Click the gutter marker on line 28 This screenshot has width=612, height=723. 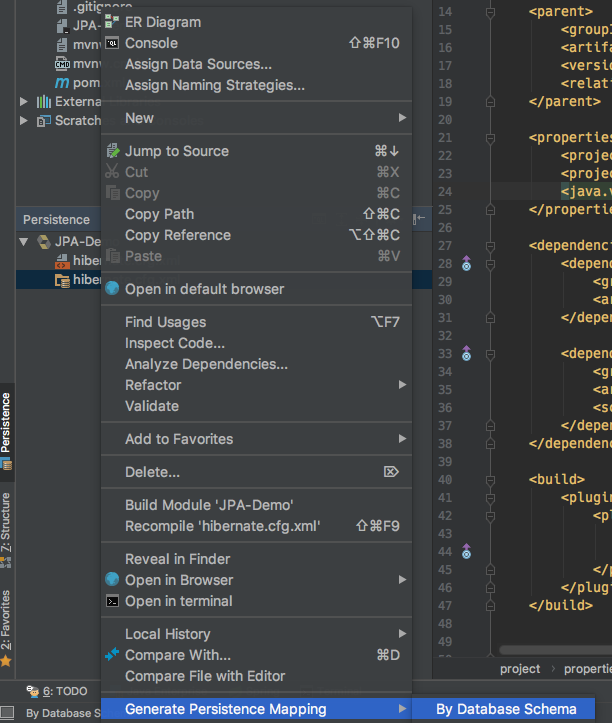pyautogui.click(x=466, y=264)
